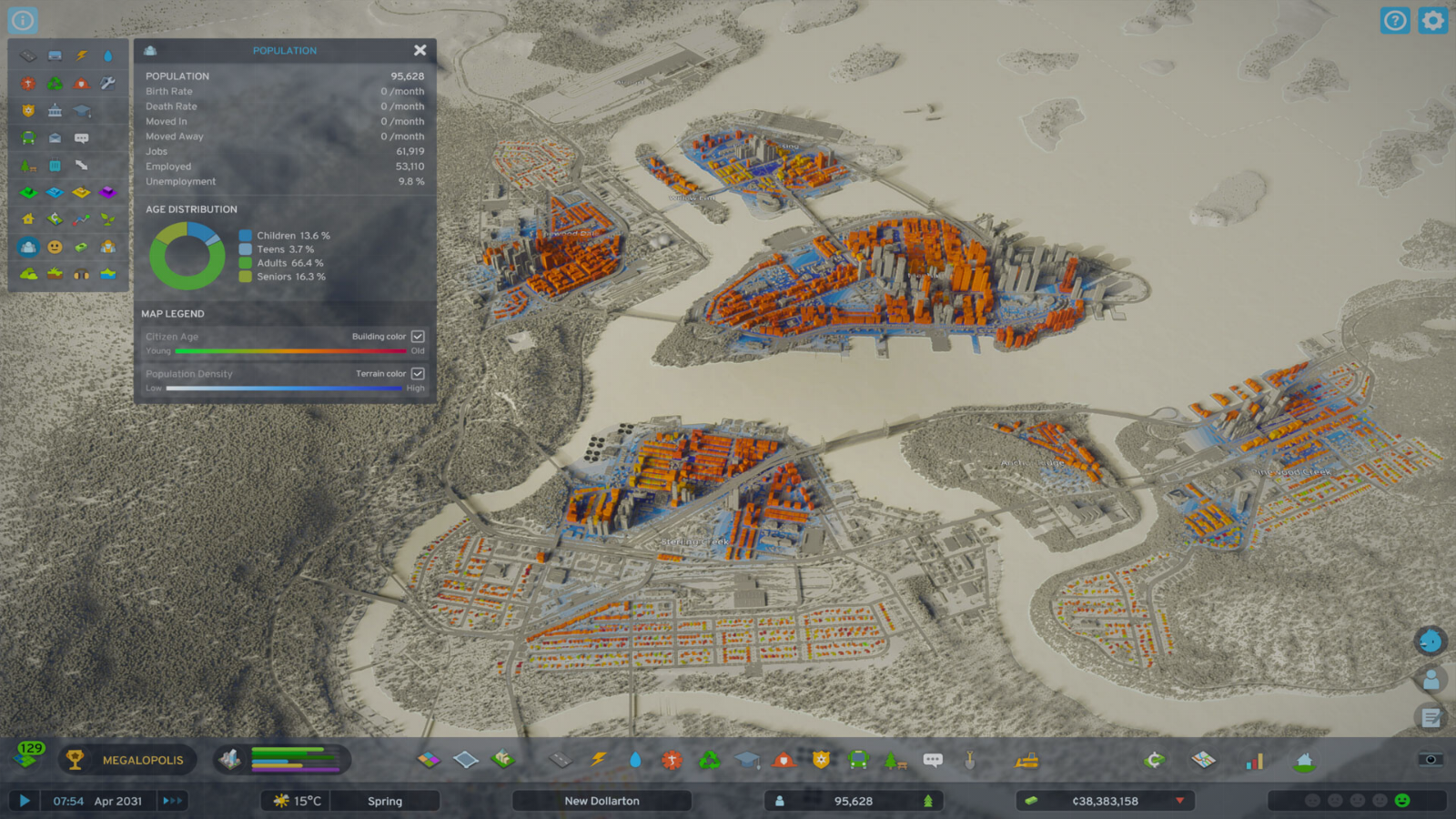
Task: Show the Happiness smiley info view
Action: (x=55, y=247)
